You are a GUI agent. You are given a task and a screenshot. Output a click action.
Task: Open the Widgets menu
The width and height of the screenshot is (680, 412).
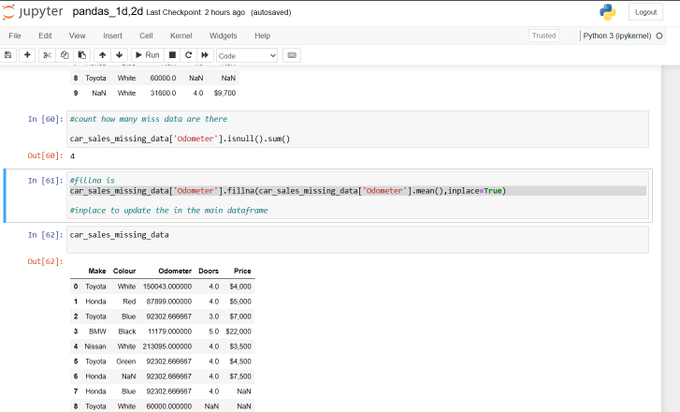(x=223, y=36)
